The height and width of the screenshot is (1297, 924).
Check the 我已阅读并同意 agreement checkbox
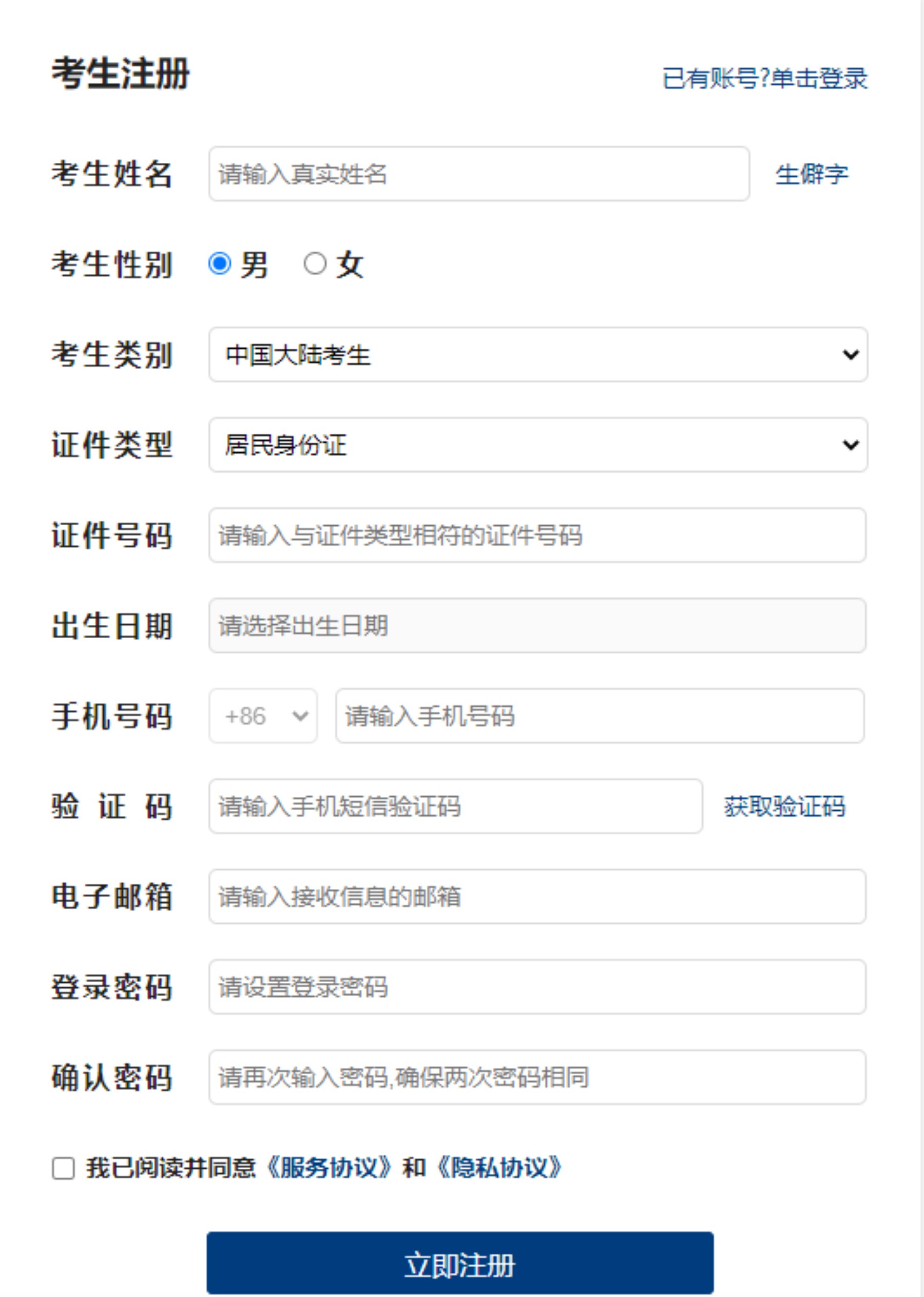click(63, 1169)
